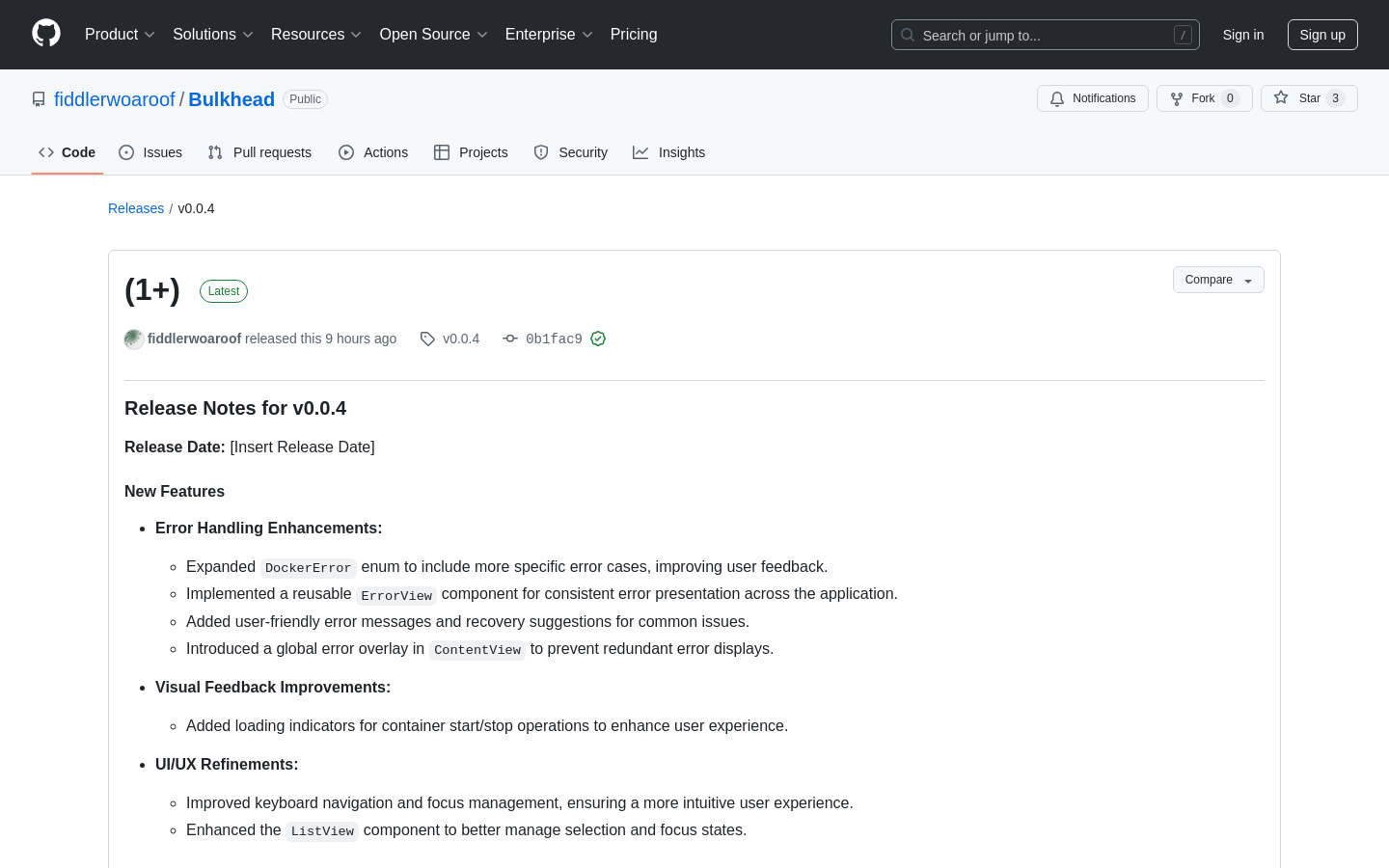The image size is (1389, 868).
Task: Click the ContentView code label
Action: pyautogui.click(x=477, y=649)
